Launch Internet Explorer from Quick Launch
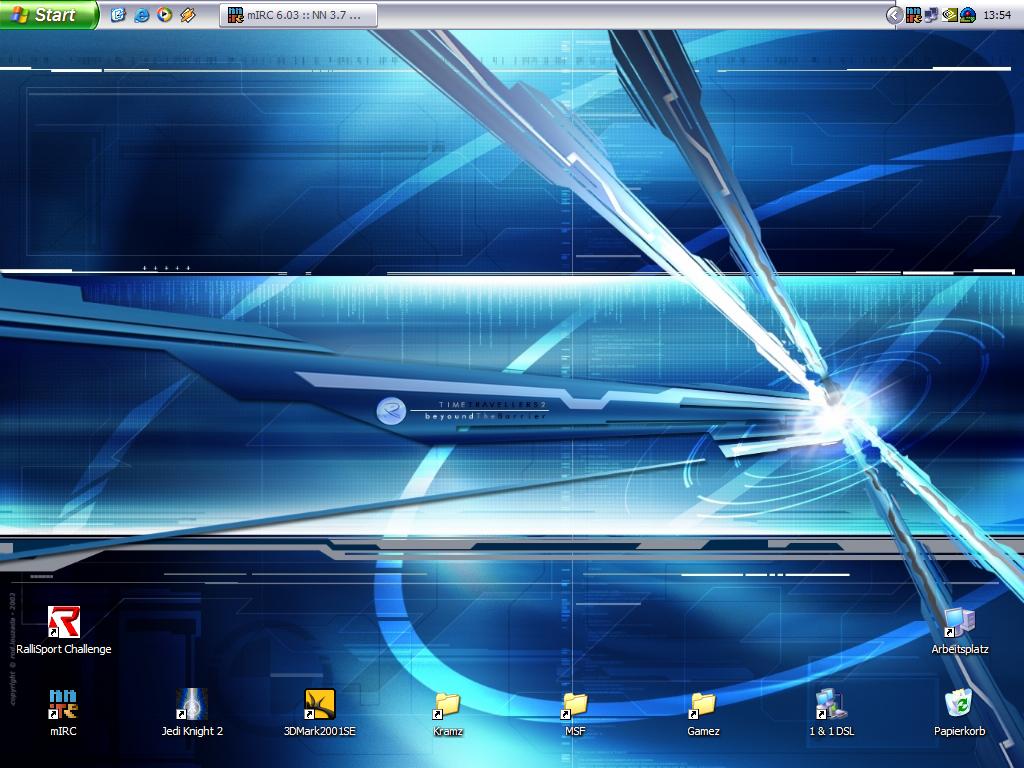Screen dimensions: 1024x768 click(x=142, y=15)
